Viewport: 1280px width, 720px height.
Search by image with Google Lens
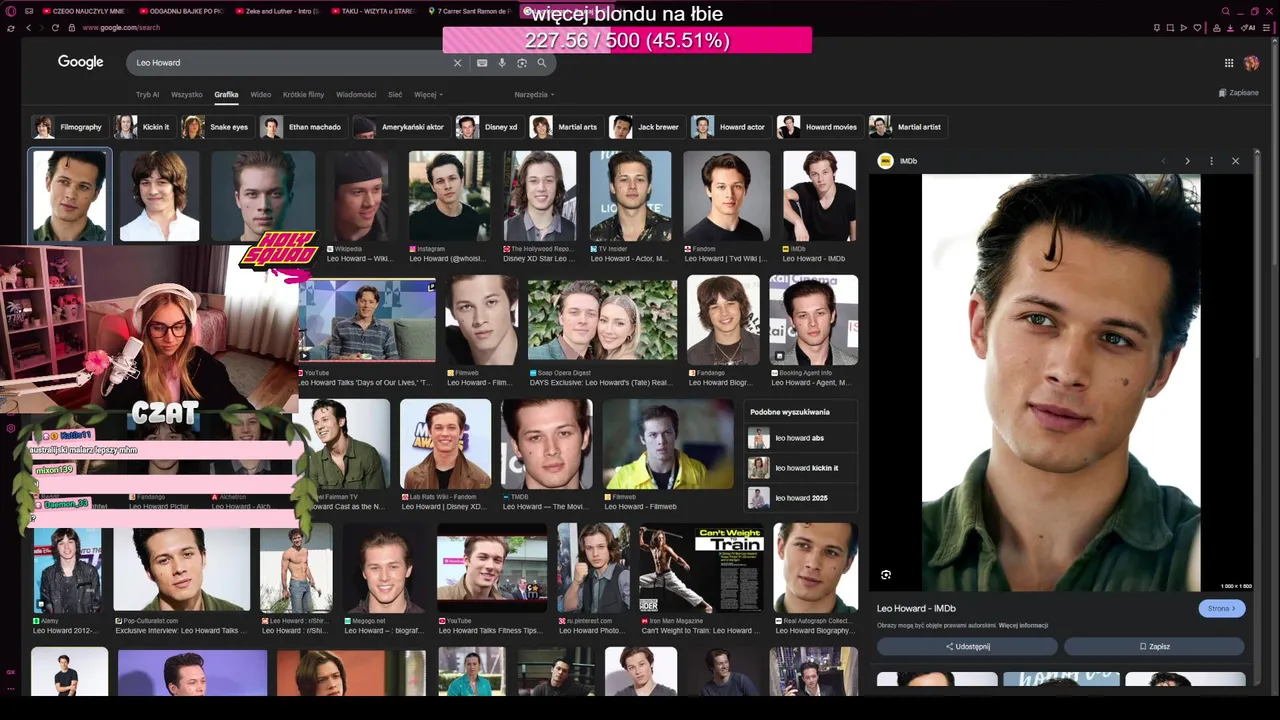click(x=522, y=63)
